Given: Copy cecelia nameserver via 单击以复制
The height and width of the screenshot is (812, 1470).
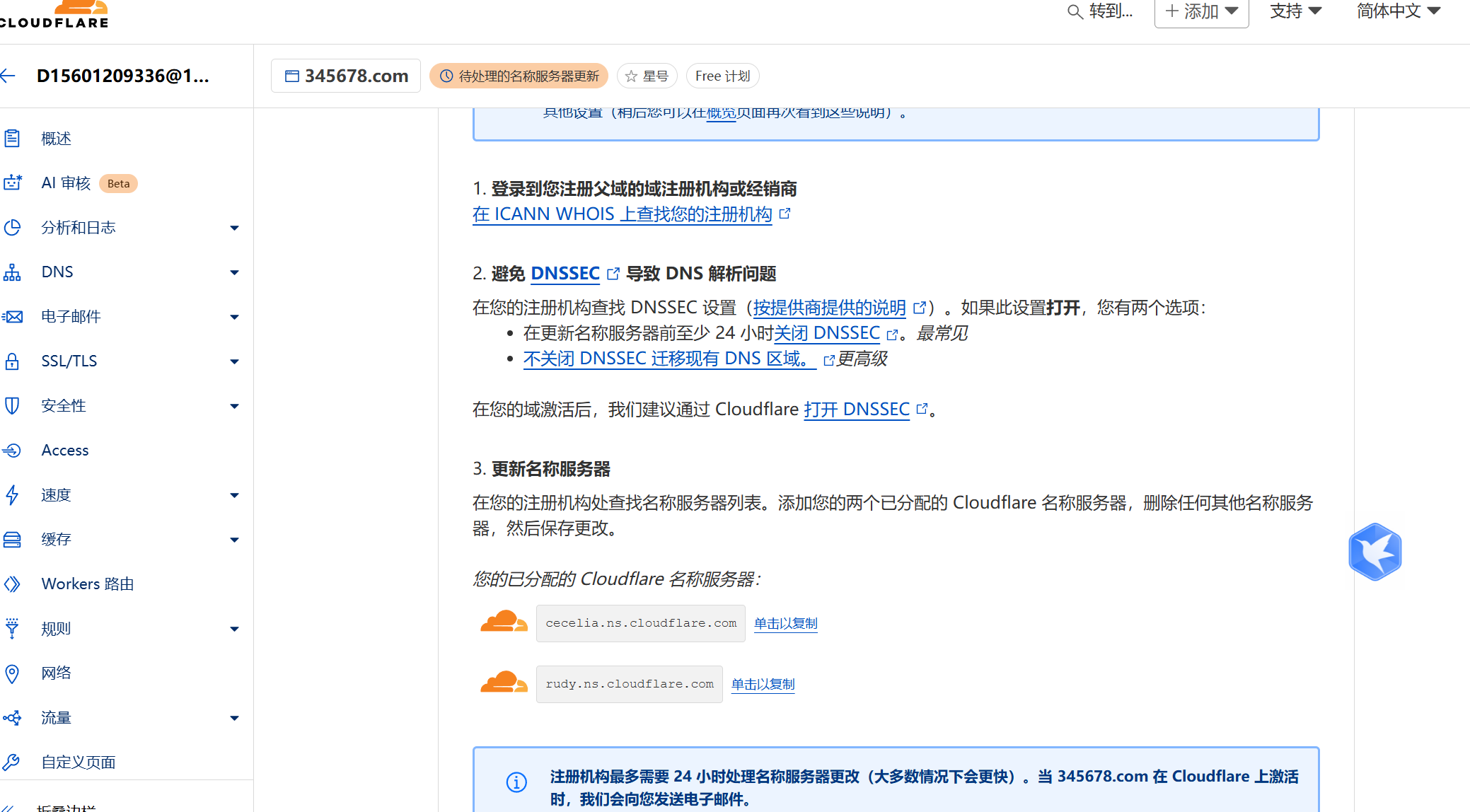Looking at the screenshot, I should tap(786, 623).
